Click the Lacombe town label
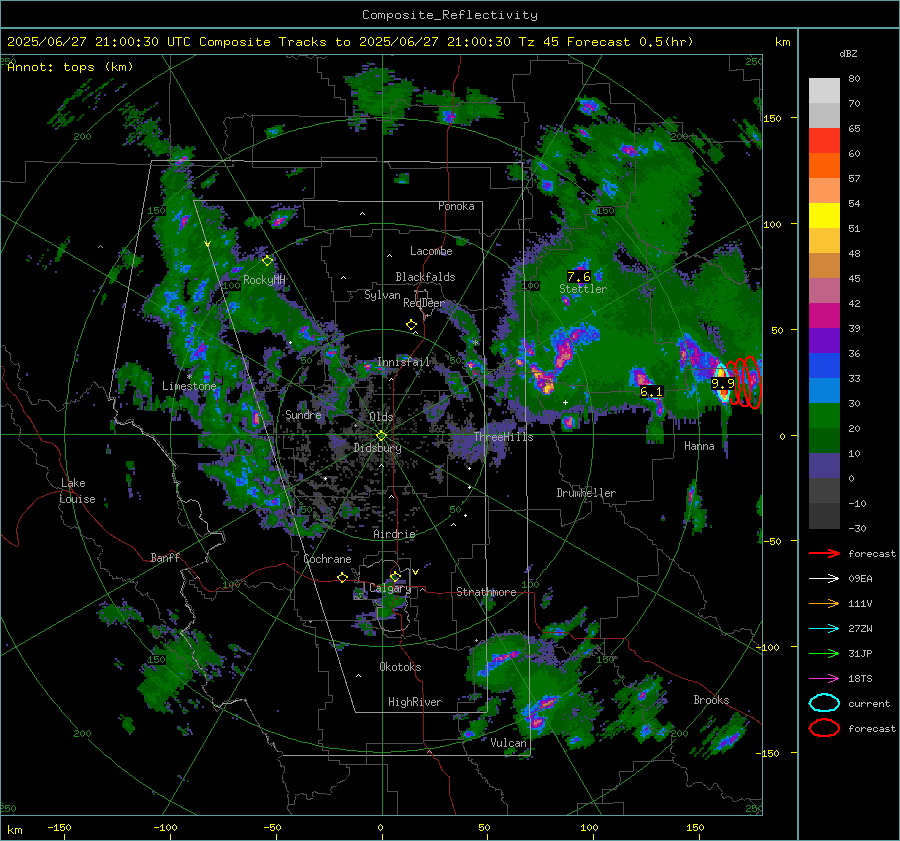The image size is (900, 841). point(431,251)
